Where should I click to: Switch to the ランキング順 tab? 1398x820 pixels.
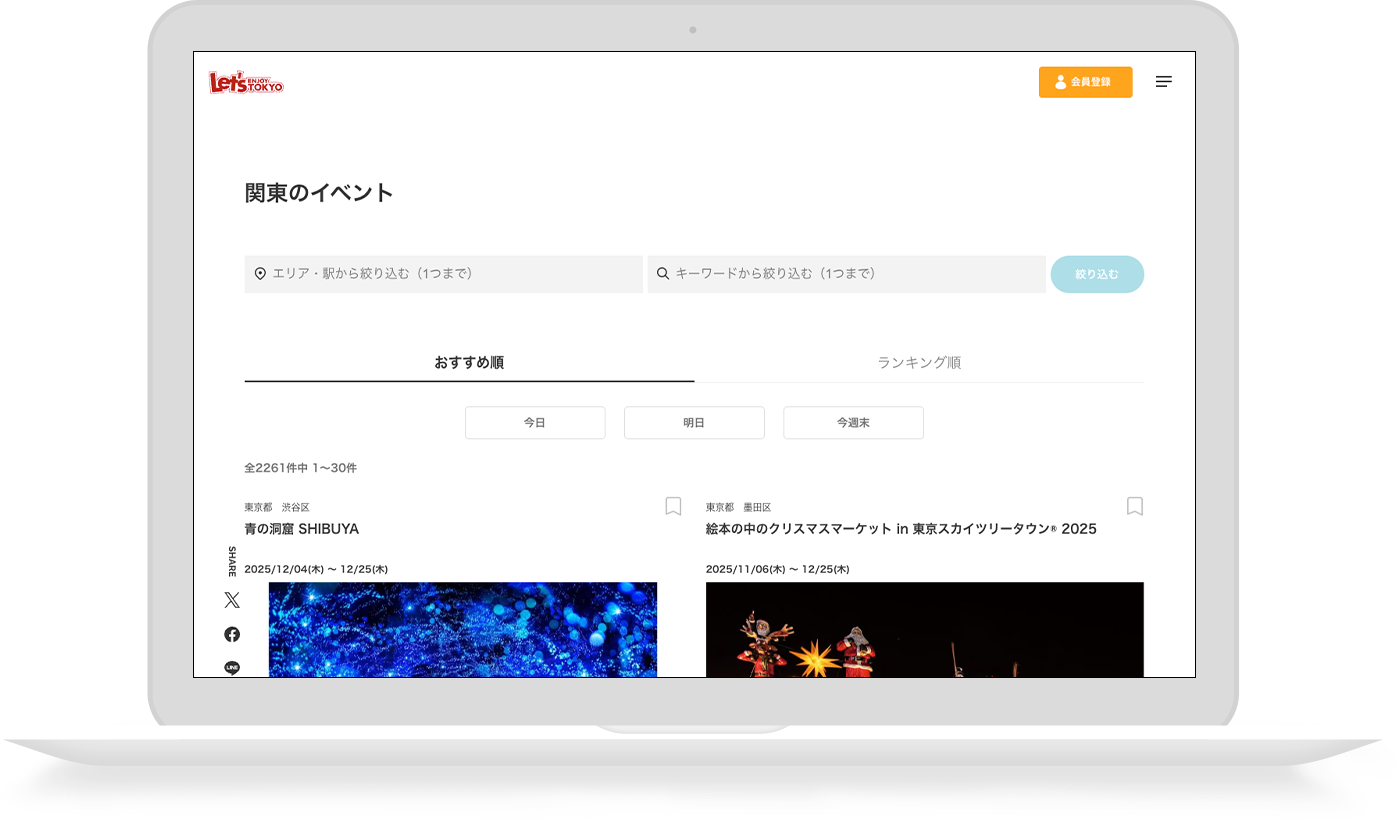[x=918, y=362]
